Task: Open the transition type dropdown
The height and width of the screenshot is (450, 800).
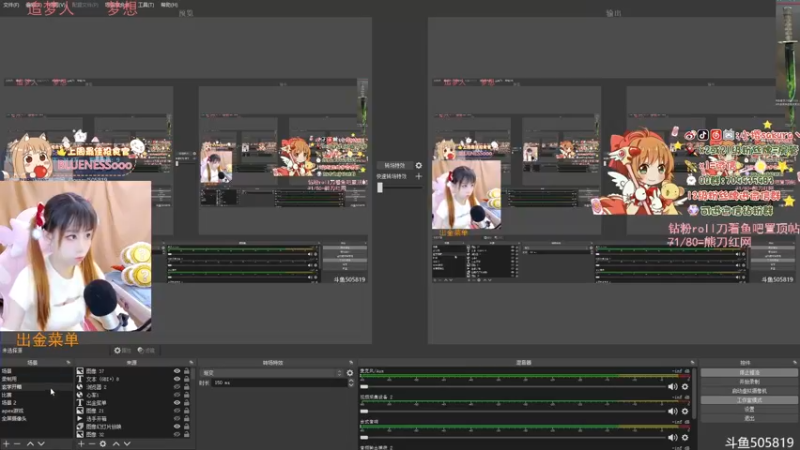Action: (272, 373)
